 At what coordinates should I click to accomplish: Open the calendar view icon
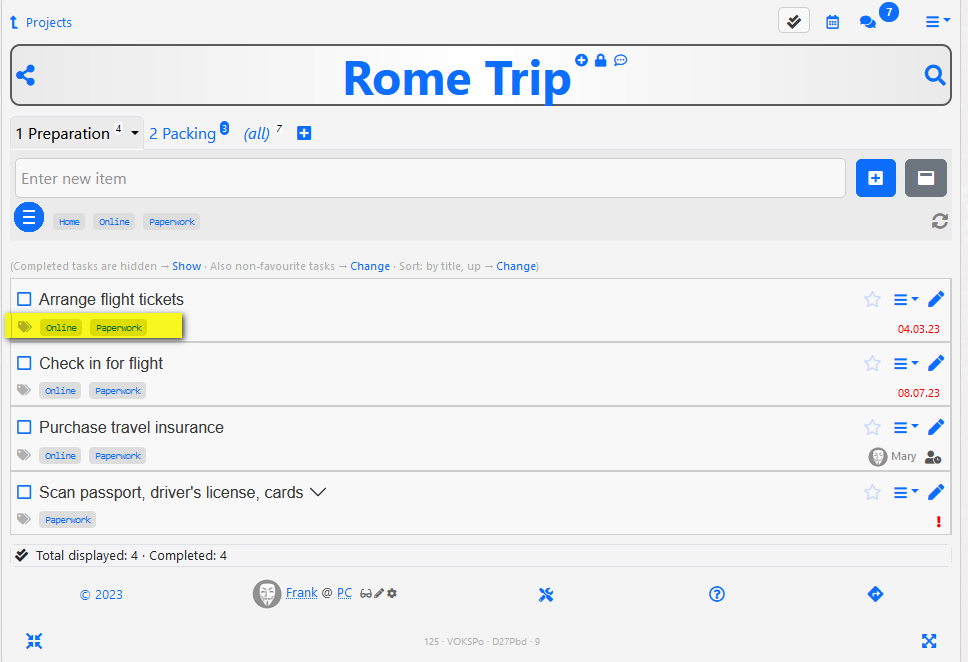coord(832,22)
